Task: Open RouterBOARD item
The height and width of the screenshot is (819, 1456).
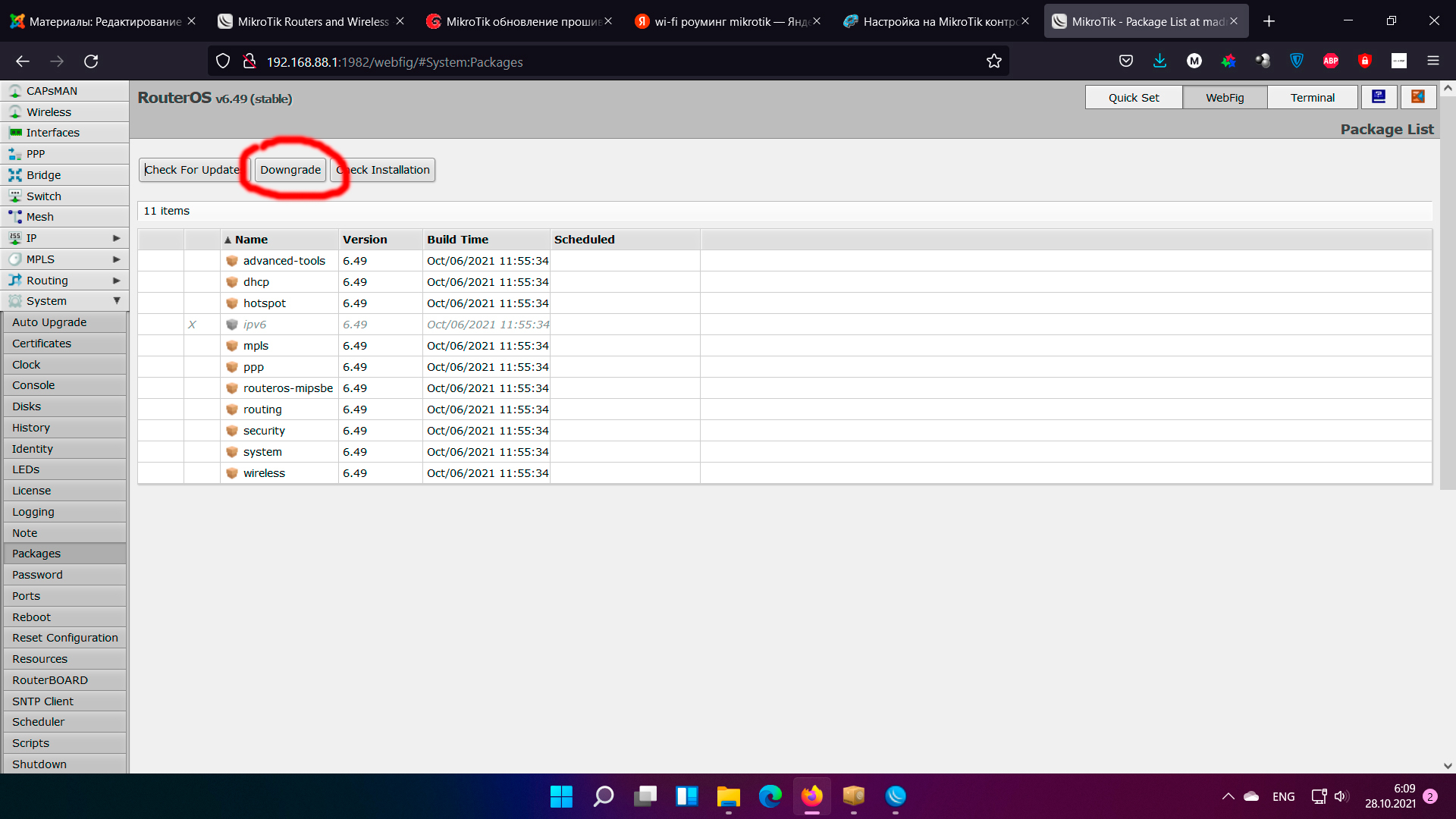Action: pyautogui.click(x=64, y=680)
